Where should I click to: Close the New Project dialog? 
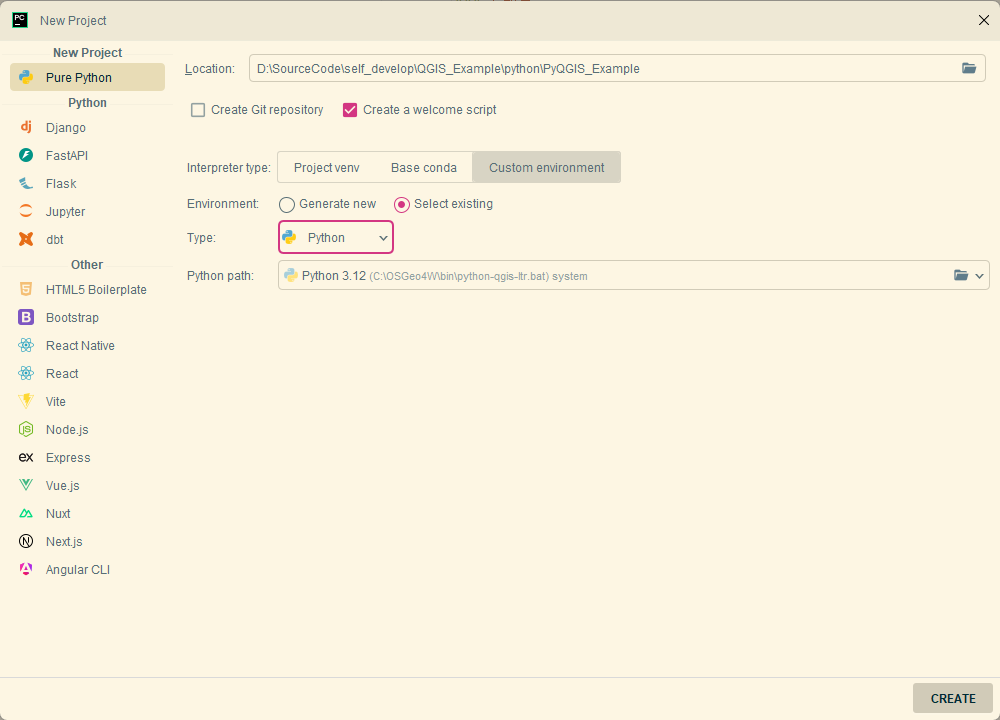pos(983,20)
